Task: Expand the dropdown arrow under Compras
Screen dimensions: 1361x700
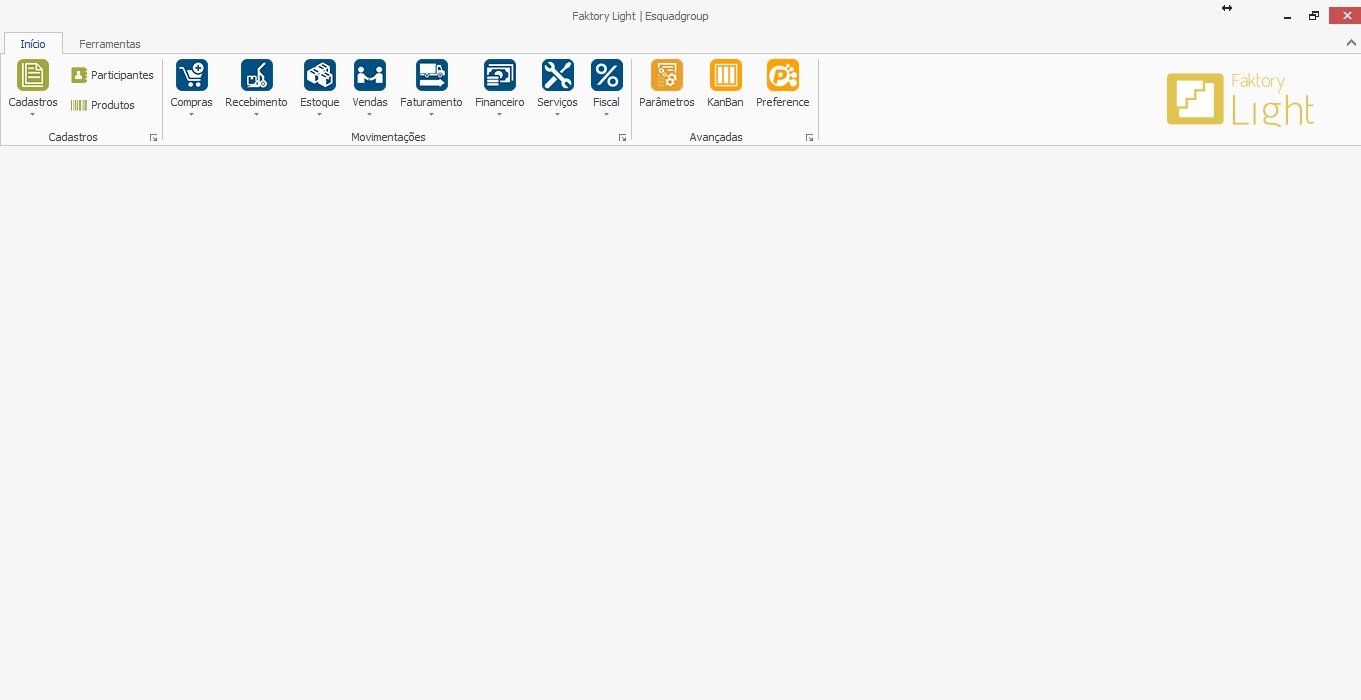Action: (191, 115)
